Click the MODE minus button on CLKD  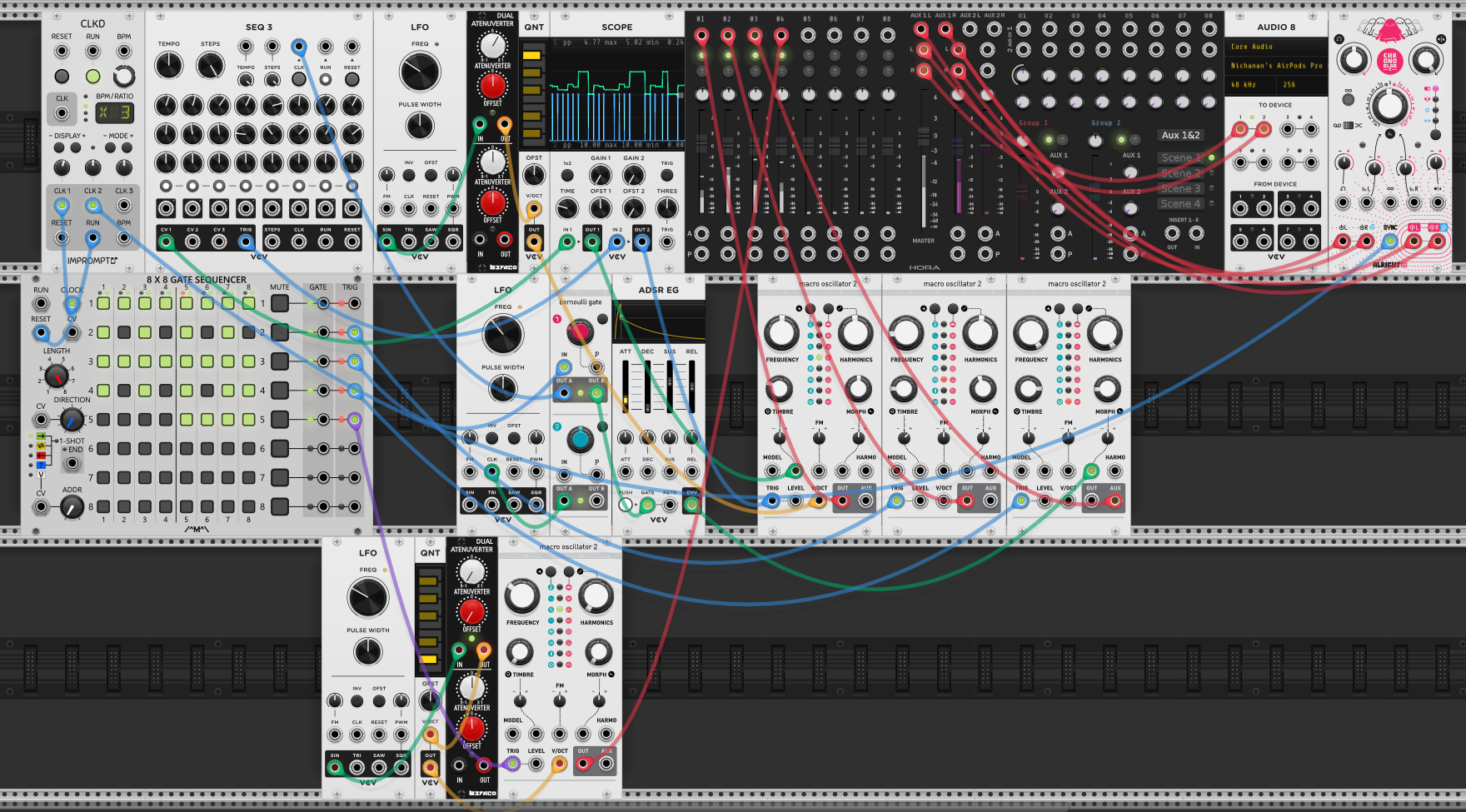pos(110,148)
